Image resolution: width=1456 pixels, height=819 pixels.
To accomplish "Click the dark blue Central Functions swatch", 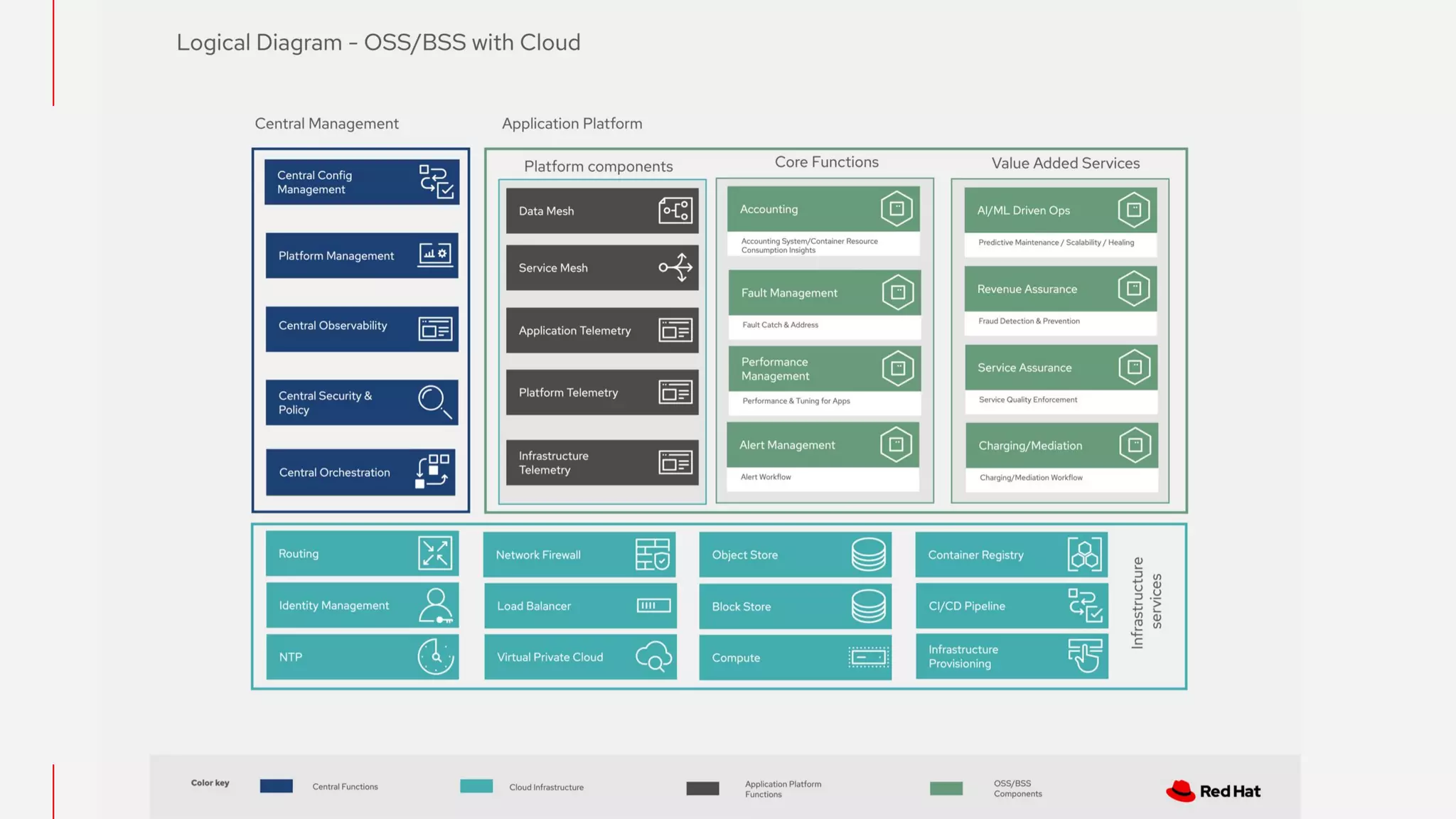I will pyautogui.click(x=277, y=786).
